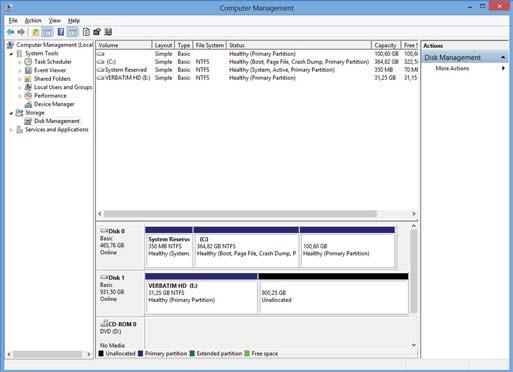Screen dimensions: 513x372
Task: Collapse the Disk Management actions section
Action: [503, 58]
